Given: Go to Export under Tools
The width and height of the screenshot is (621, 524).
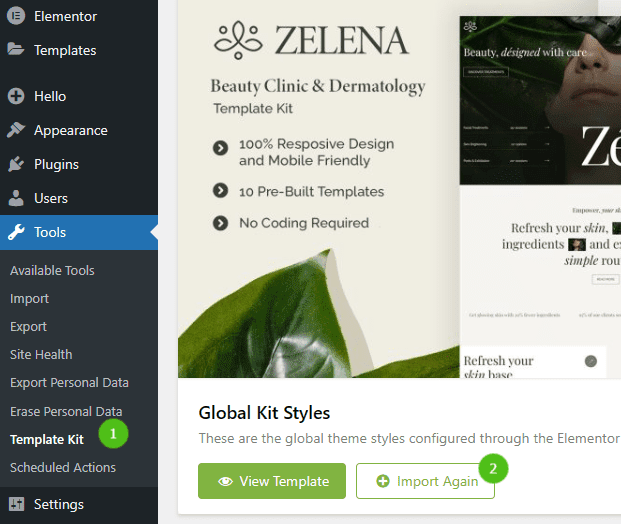Looking at the screenshot, I should tap(28, 326).
